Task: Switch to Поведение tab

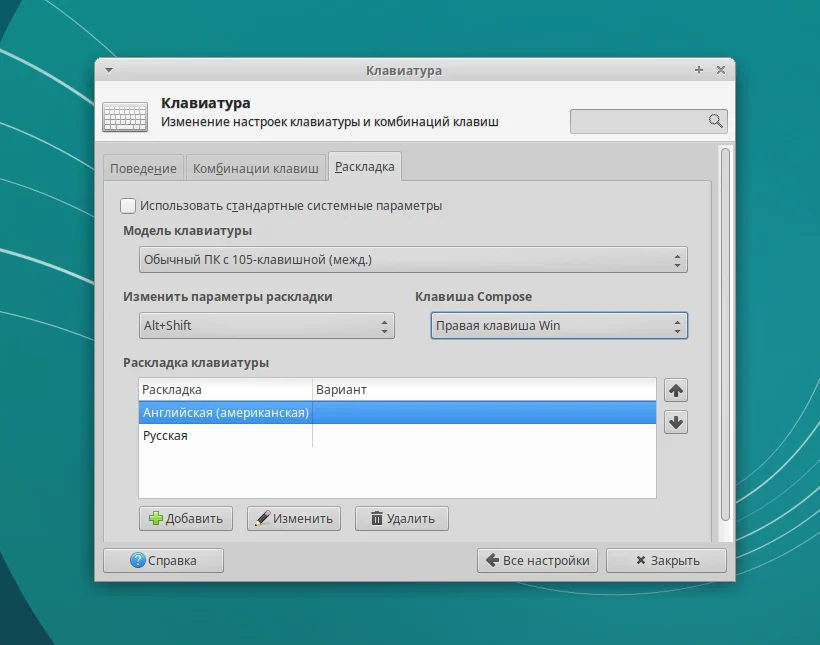Action: pyautogui.click(x=143, y=168)
